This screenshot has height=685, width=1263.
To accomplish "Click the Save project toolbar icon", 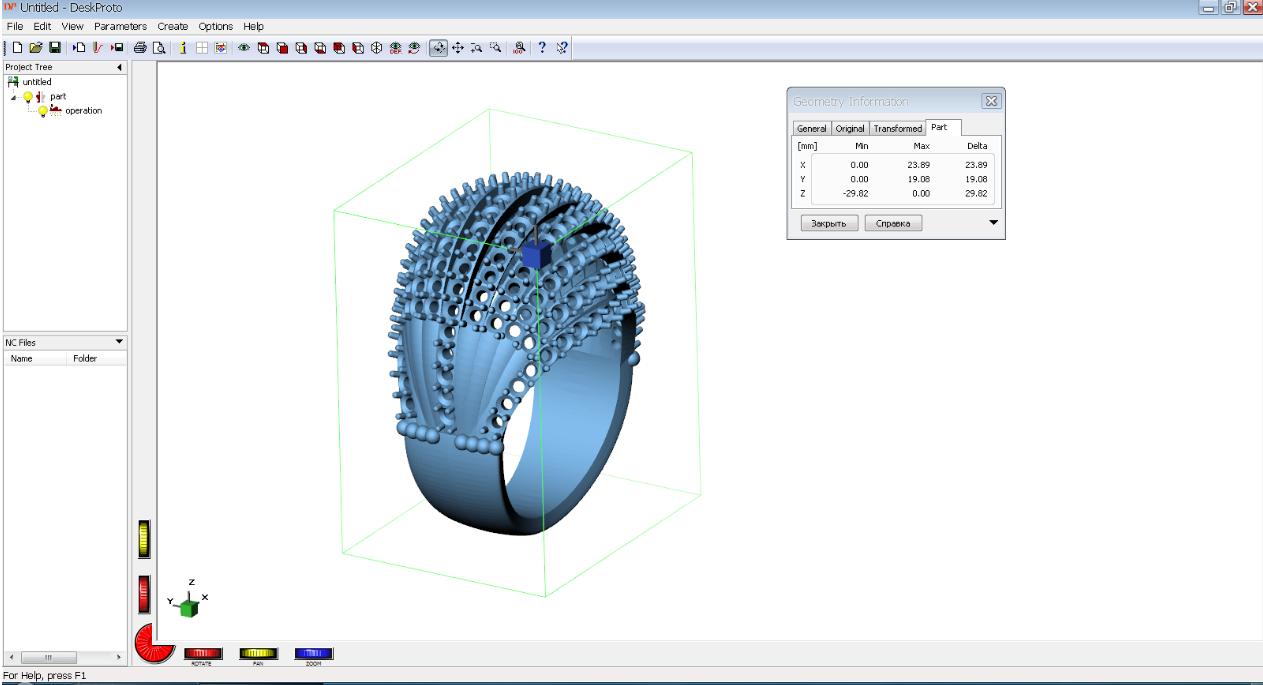I will [x=55, y=47].
